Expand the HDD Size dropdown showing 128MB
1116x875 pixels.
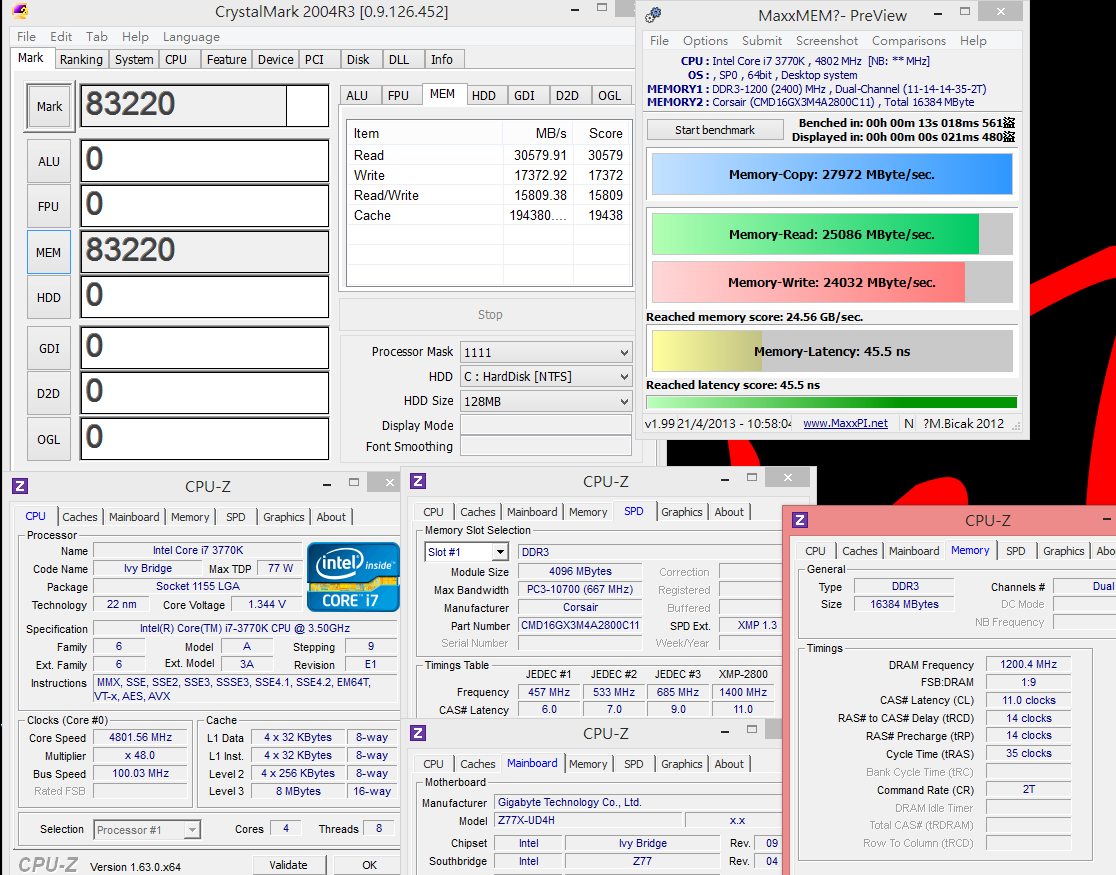[546, 401]
